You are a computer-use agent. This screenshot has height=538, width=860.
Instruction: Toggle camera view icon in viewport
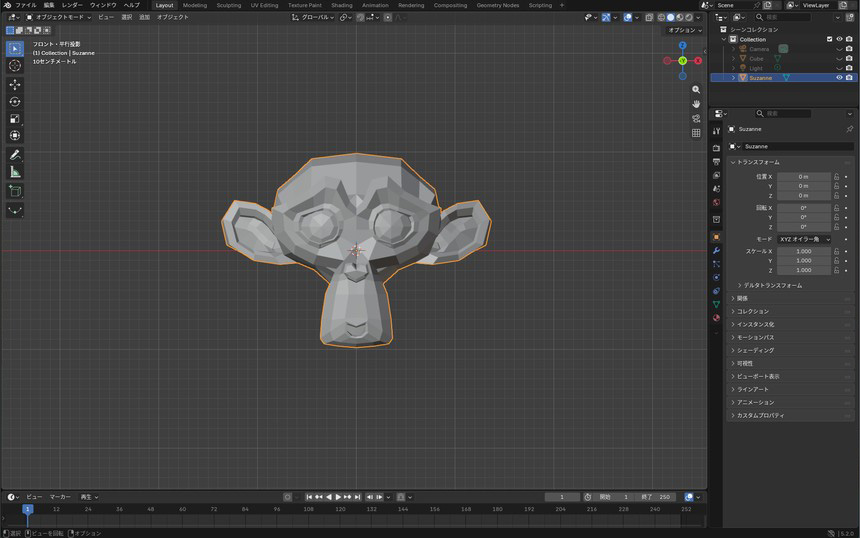(x=696, y=118)
